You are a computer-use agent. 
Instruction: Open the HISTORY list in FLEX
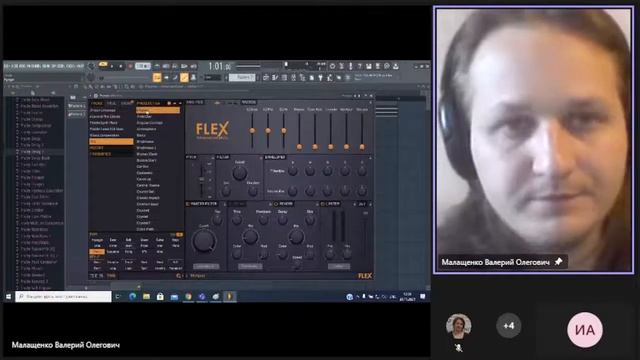pos(97,147)
